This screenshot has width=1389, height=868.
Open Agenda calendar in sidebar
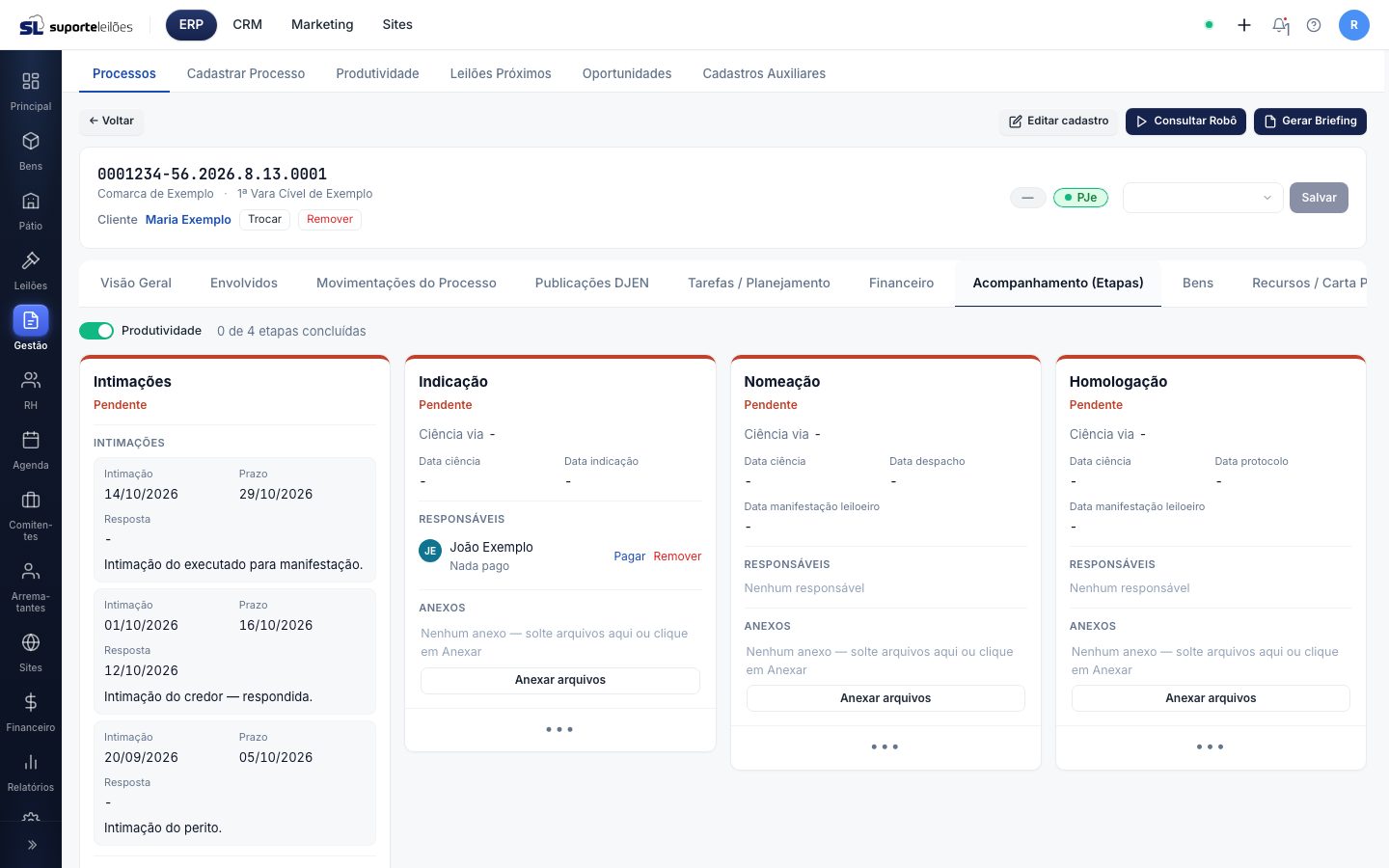tap(31, 450)
